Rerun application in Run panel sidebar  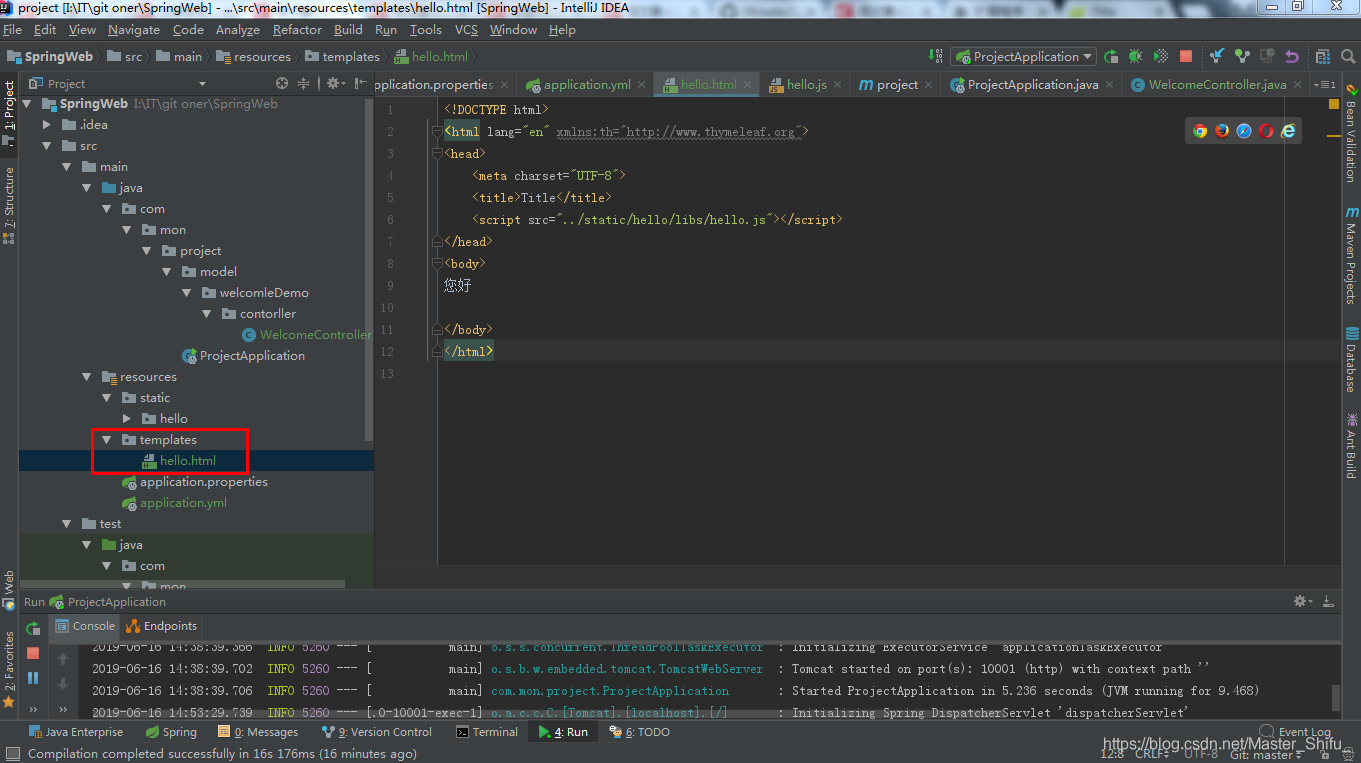(33, 629)
